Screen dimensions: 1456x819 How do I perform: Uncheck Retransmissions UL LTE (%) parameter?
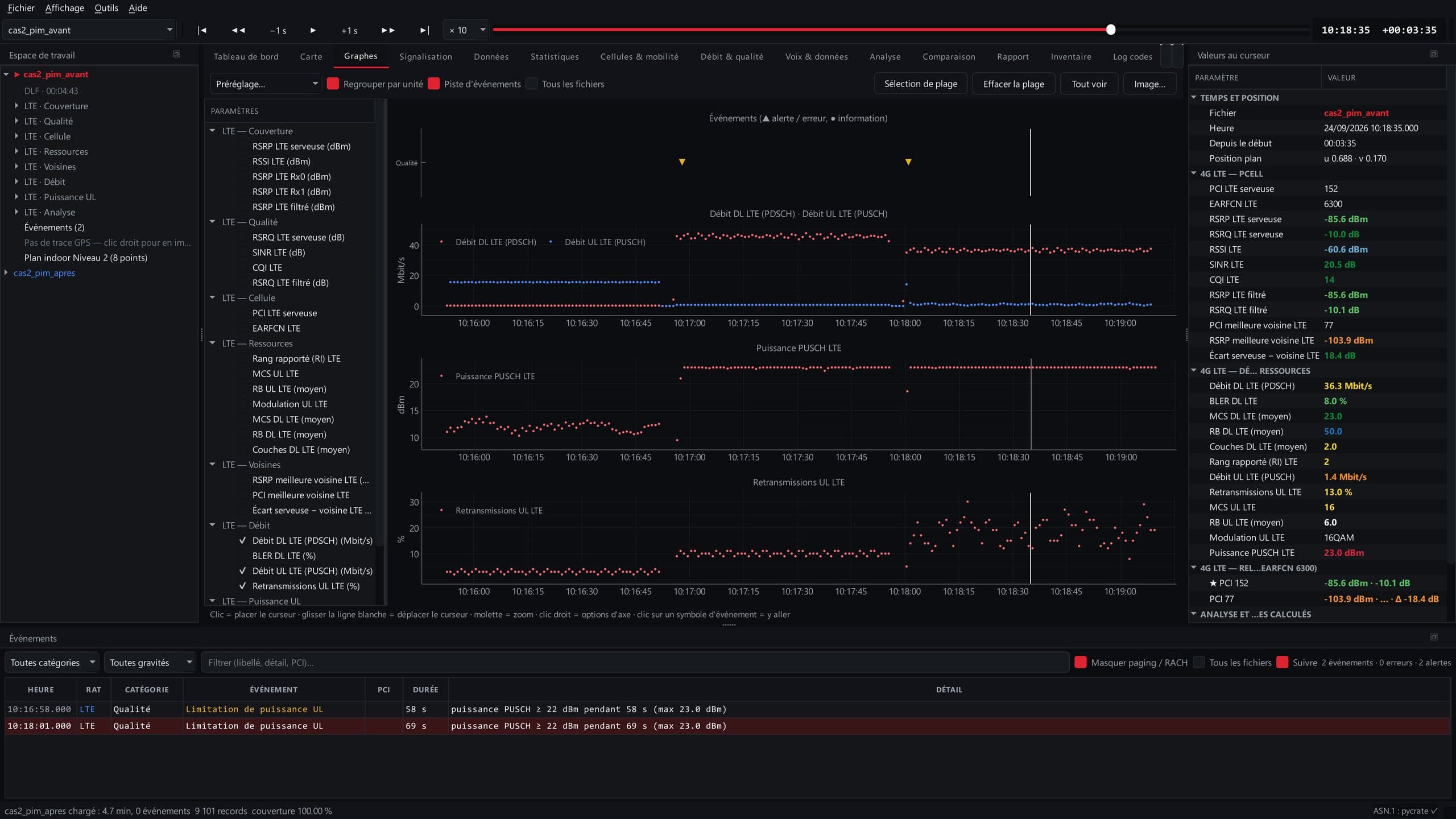(x=243, y=586)
